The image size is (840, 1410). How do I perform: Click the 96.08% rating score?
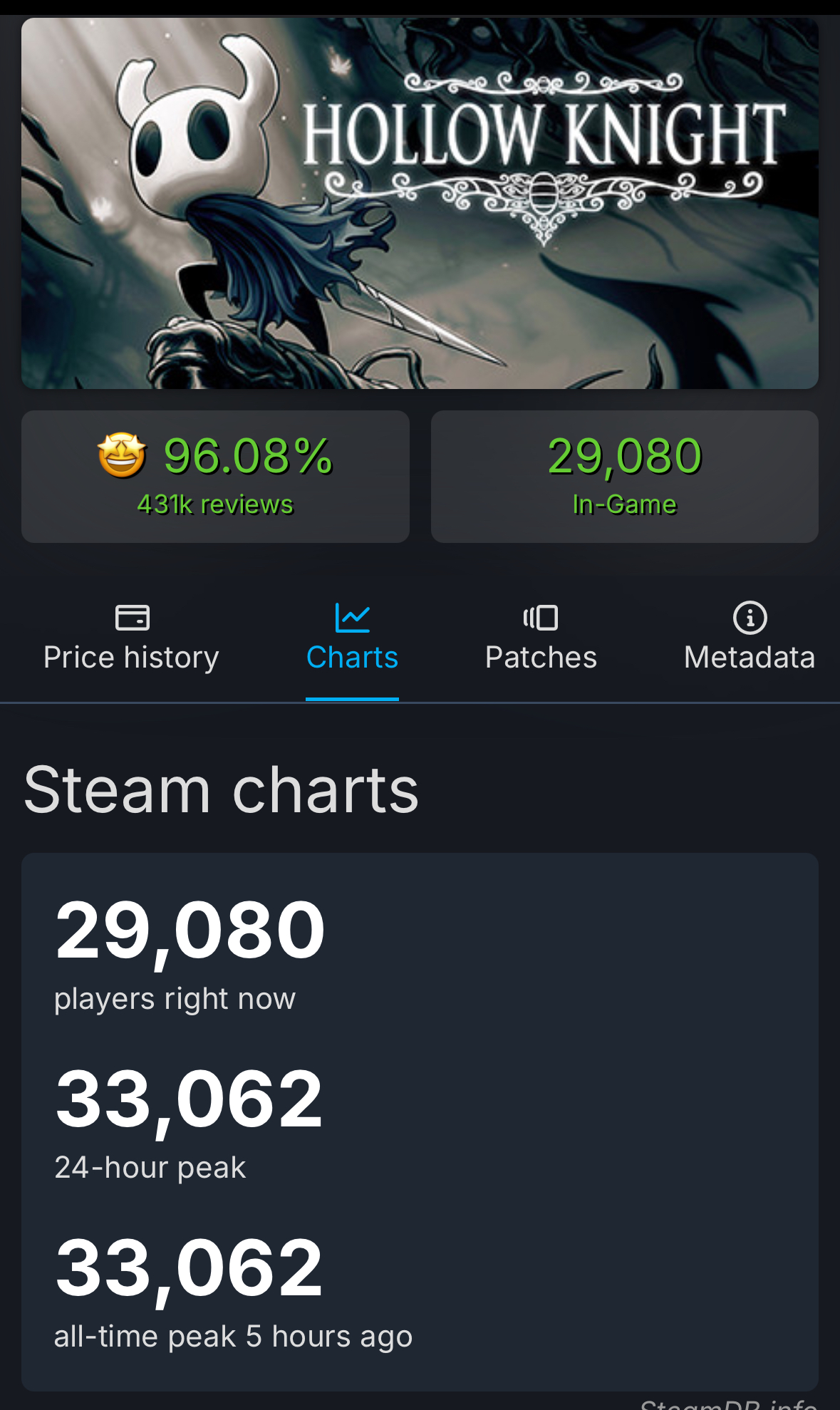click(x=248, y=456)
